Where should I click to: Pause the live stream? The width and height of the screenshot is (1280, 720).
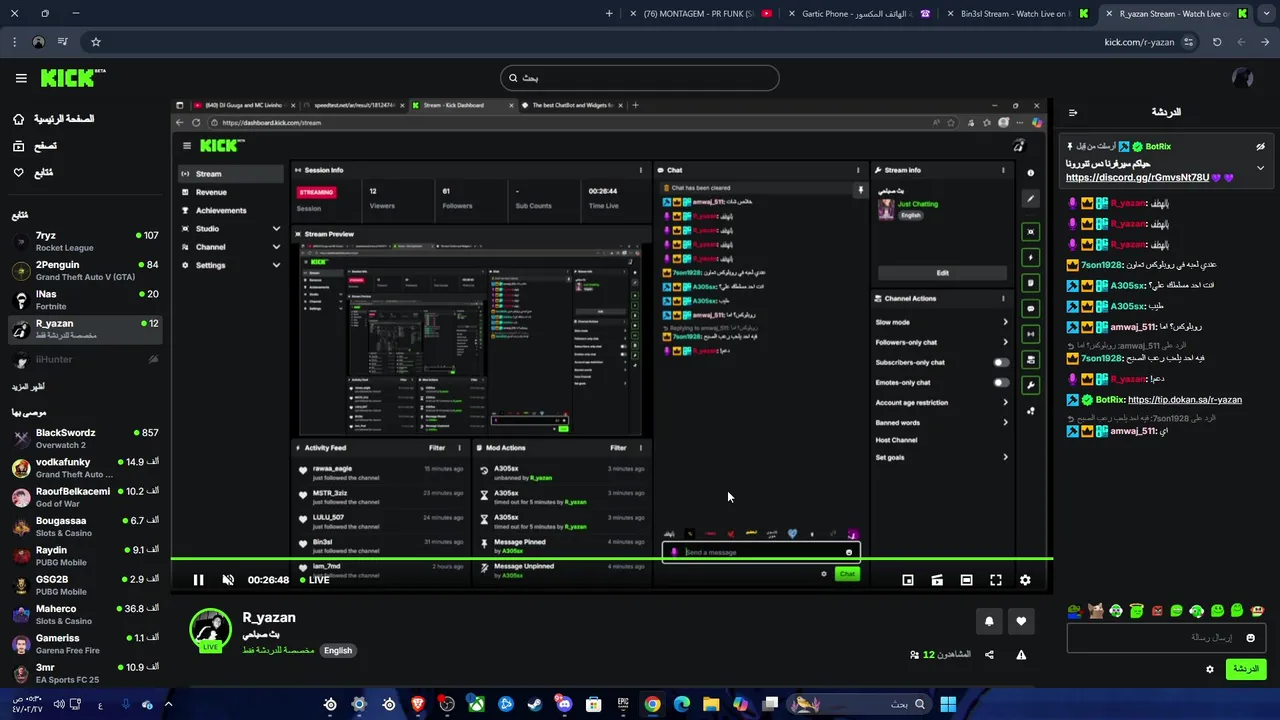[198, 580]
